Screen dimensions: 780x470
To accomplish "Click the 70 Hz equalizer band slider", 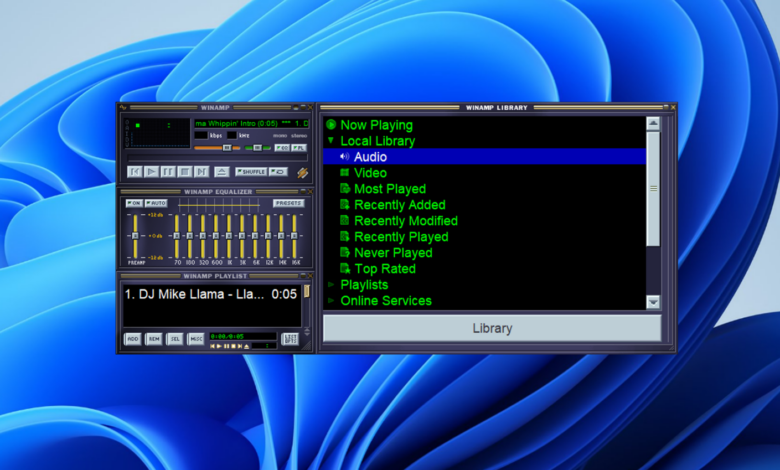I will click(177, 236).
